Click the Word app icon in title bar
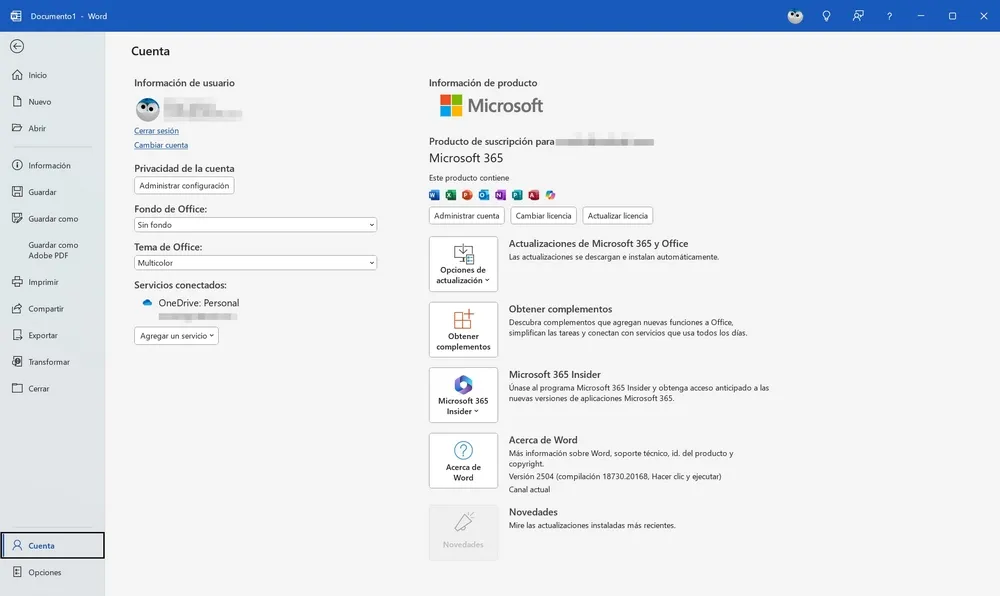 [x=16, y=16]
